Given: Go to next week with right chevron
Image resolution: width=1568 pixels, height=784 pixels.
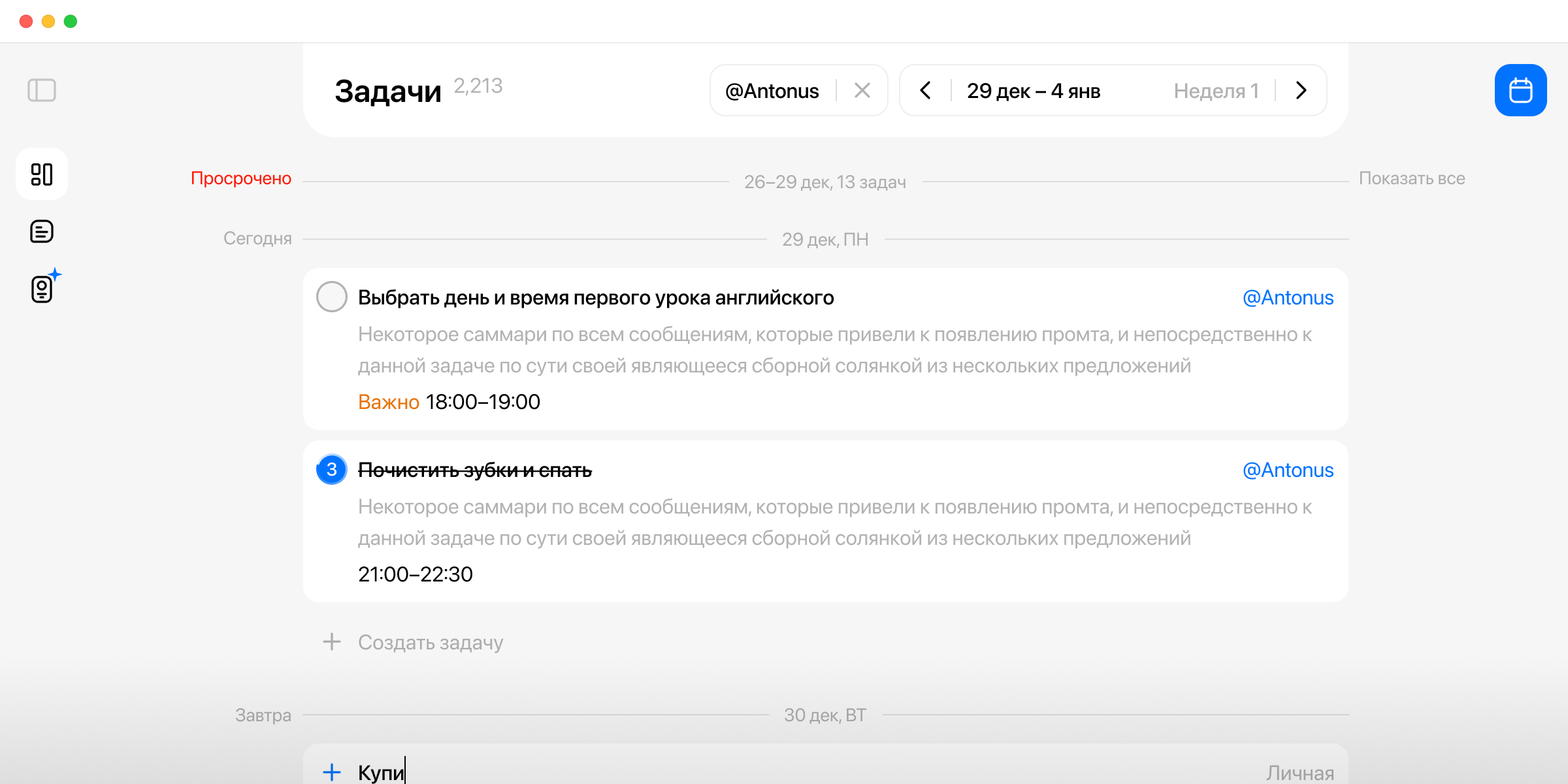Looking at the screenshot, I should click(1300, 91).
